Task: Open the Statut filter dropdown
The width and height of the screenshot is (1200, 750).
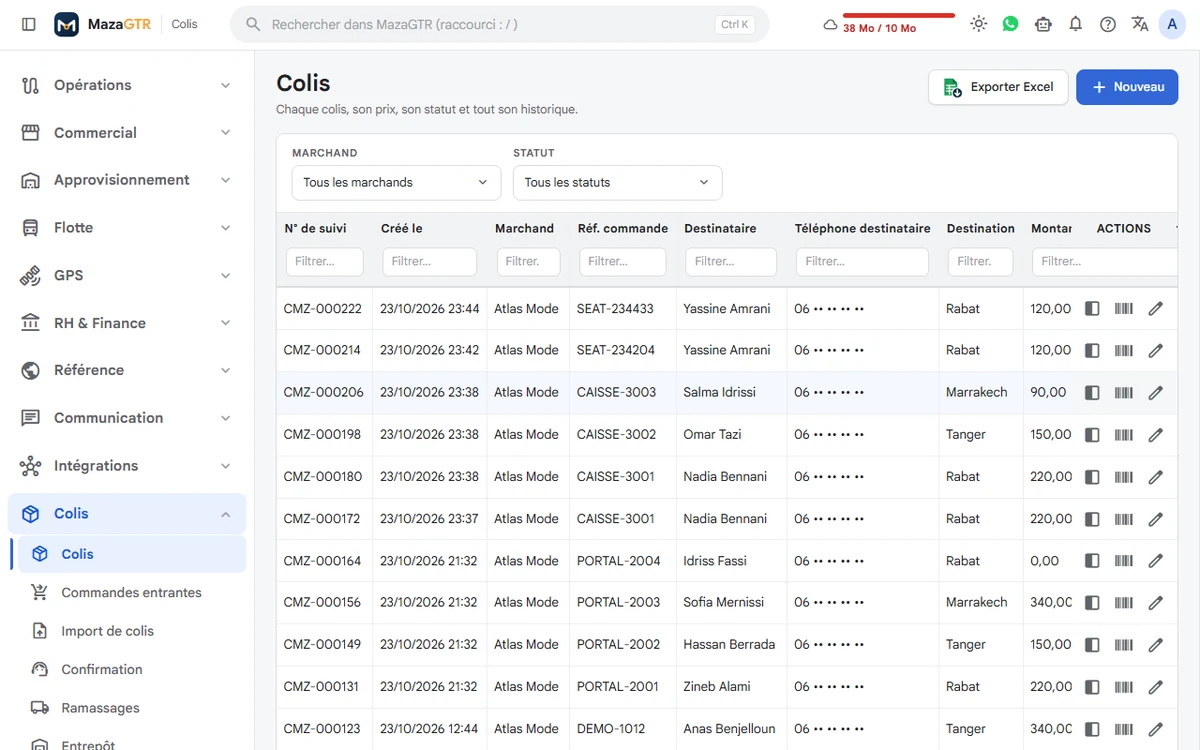Action: (x=617, y=182)
